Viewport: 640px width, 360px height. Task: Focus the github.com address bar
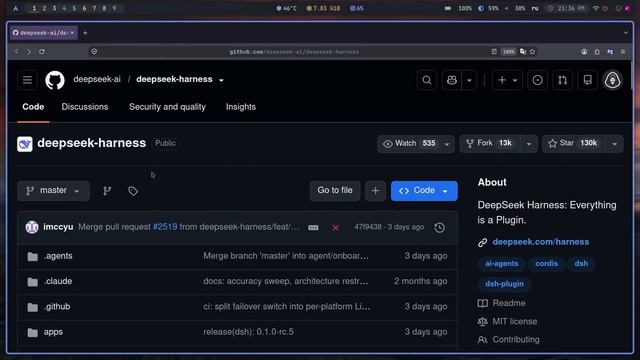[294, 52]
